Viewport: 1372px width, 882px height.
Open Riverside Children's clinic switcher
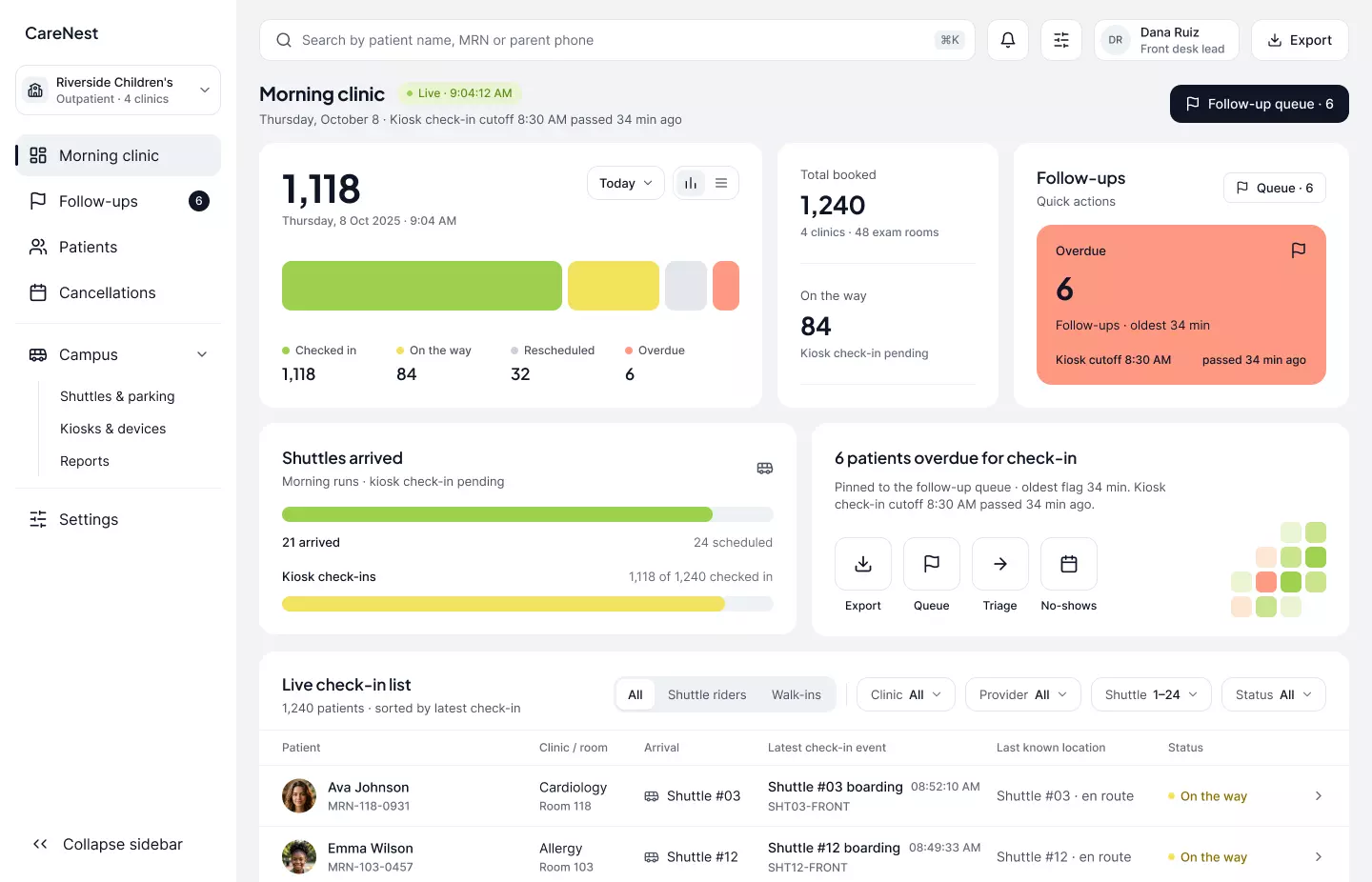pos(118,90)
